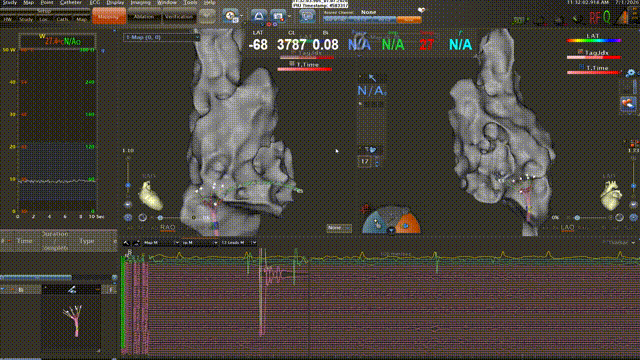Viewport: 640px width, 360px height.
Task: Click the catheter thumbnail in bottom-left panel
Action: (71, 320)
